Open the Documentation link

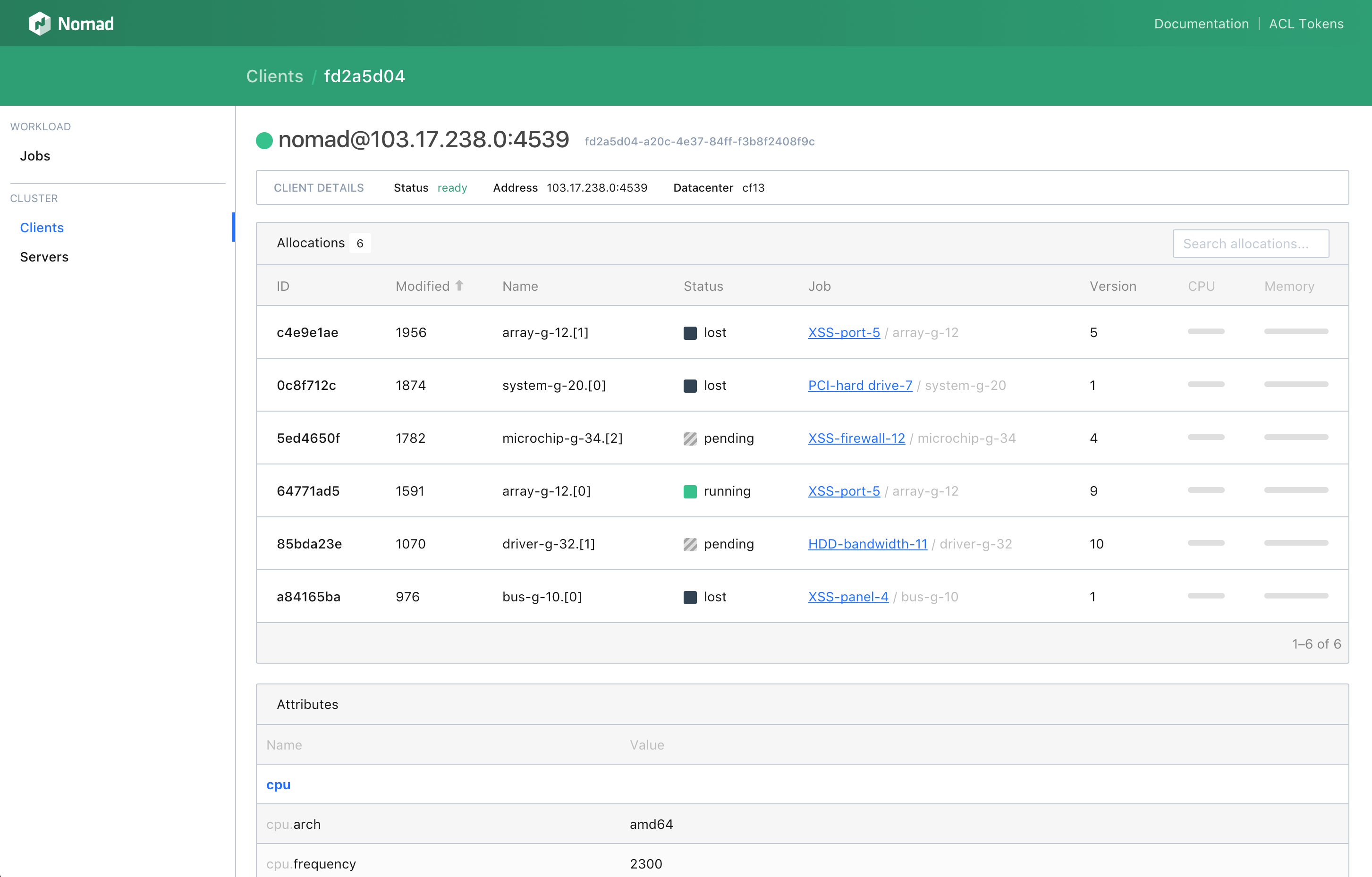coord(1201,23)
